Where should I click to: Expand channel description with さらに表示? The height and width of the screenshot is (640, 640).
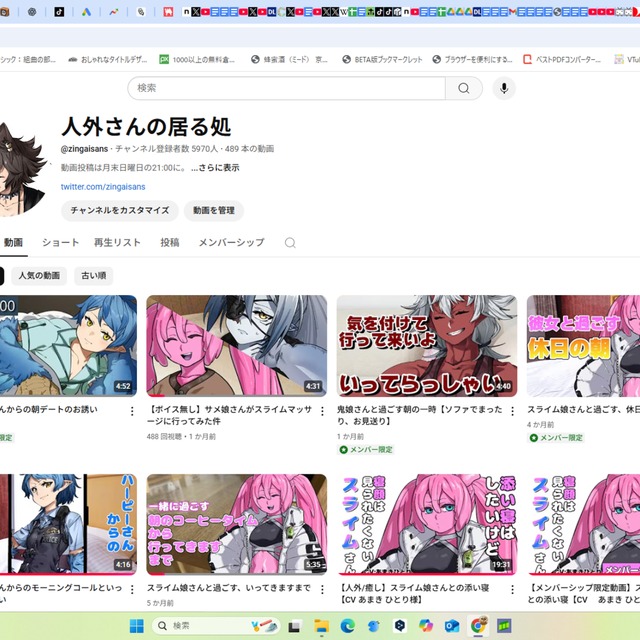[215, 168]
